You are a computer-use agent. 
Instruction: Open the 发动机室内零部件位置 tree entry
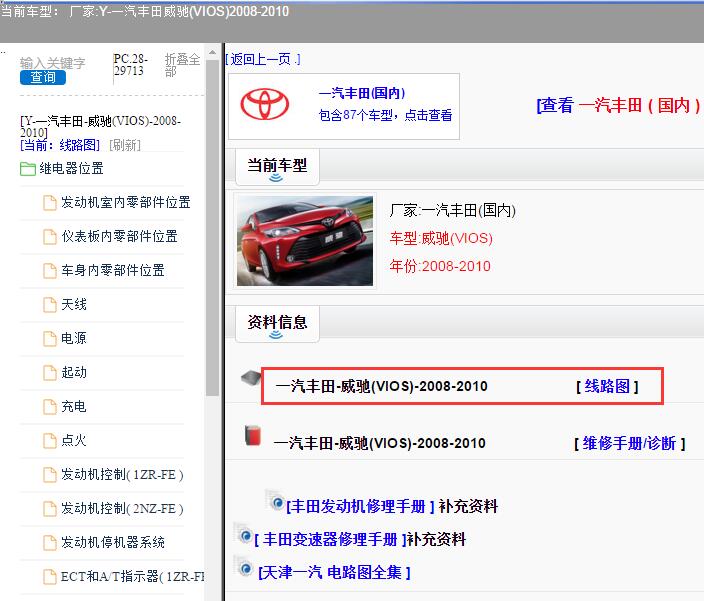[126, 202]
